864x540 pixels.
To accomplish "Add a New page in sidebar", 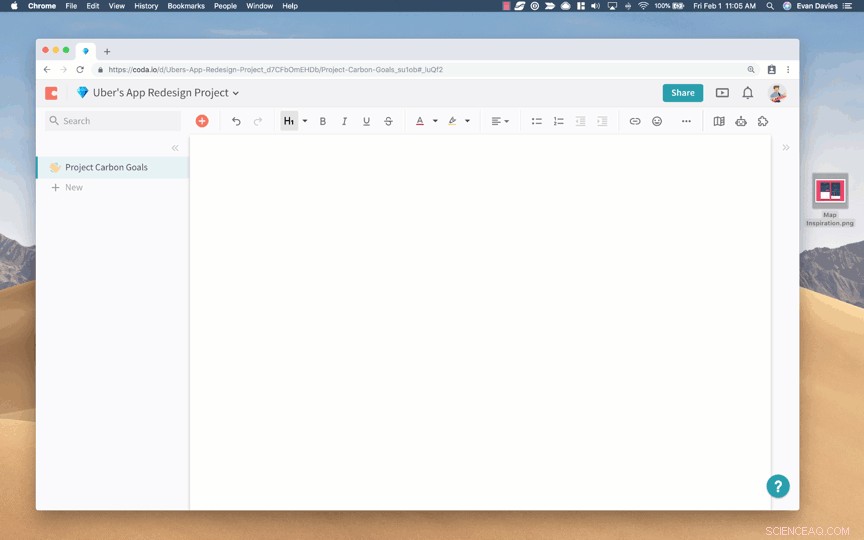I will (x=67, y=187).
